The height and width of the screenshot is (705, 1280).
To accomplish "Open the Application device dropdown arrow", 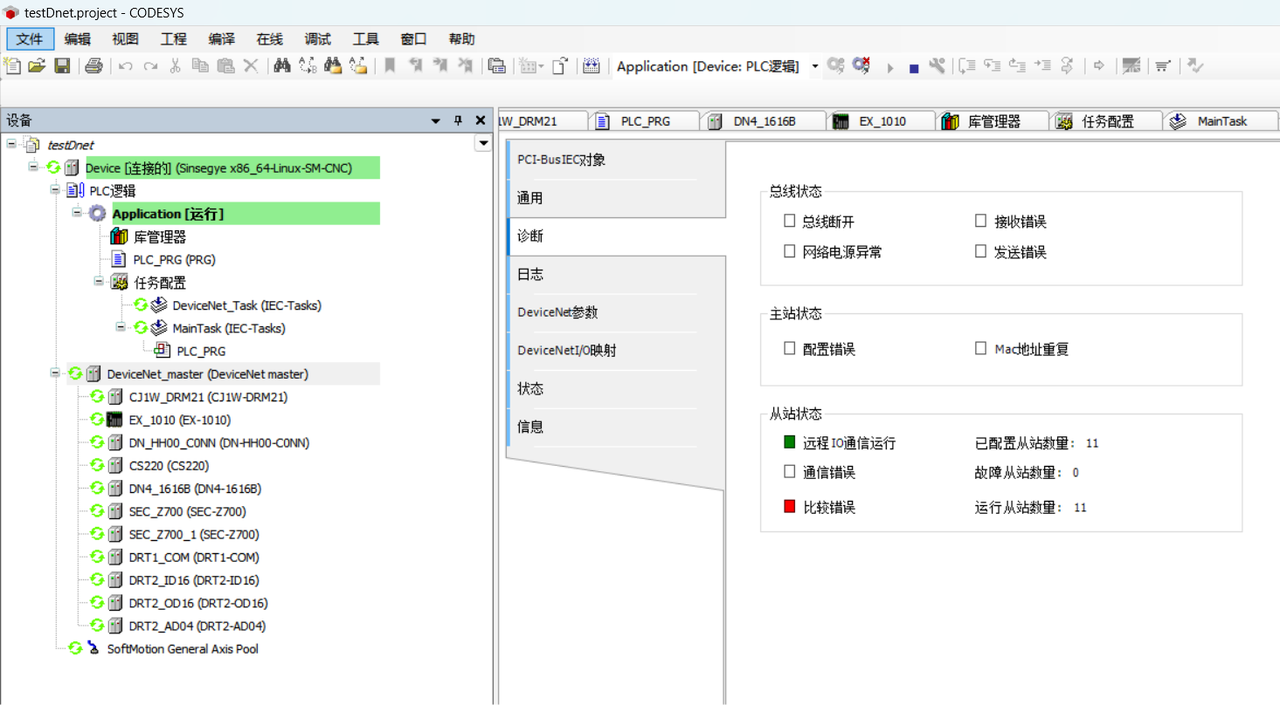I will [815, 67].
